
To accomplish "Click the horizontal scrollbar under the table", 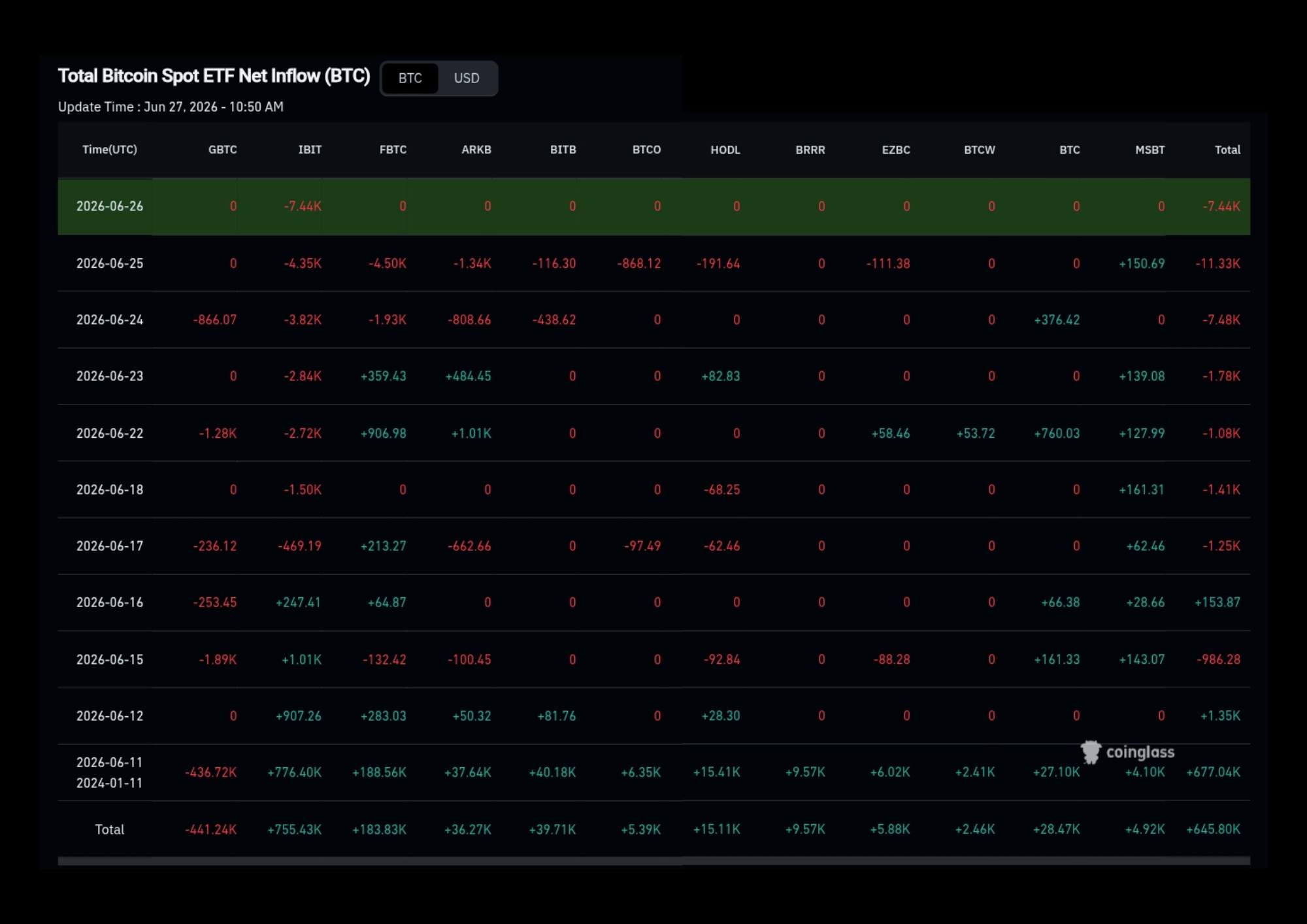I will (x=653, y=861).
